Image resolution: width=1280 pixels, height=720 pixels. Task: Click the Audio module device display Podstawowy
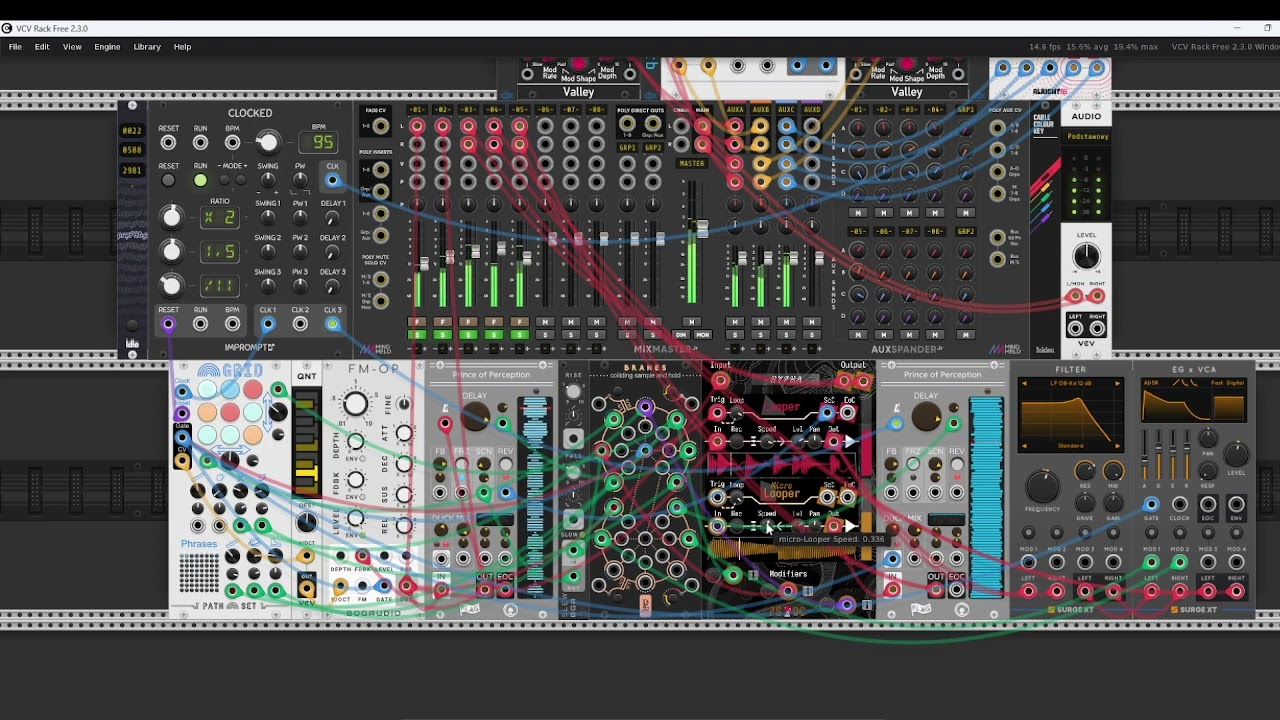[1087, 136]
